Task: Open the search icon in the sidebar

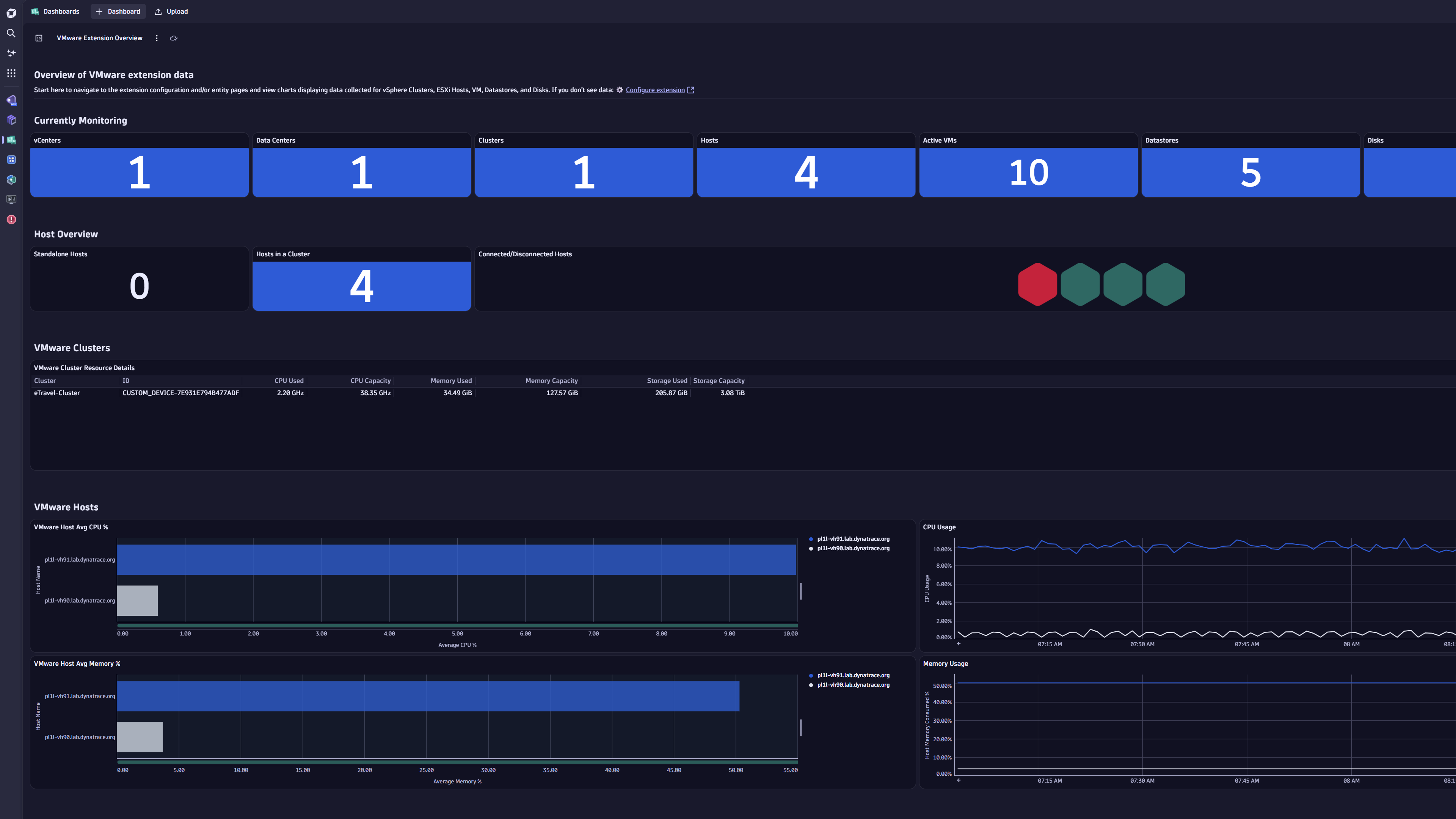Action: [11, 33]
